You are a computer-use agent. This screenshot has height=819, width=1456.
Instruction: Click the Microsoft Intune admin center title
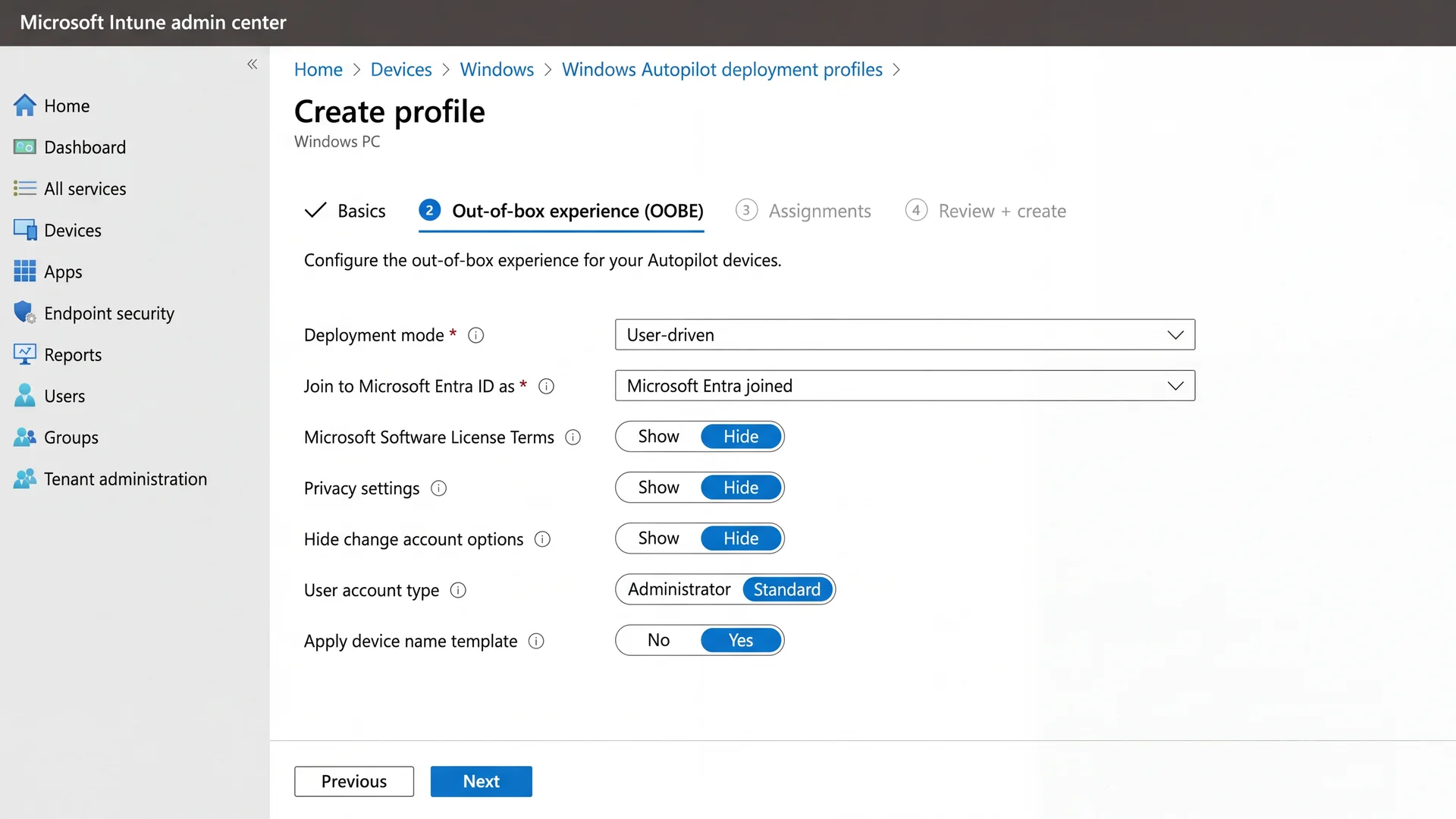tap(153, 23)
